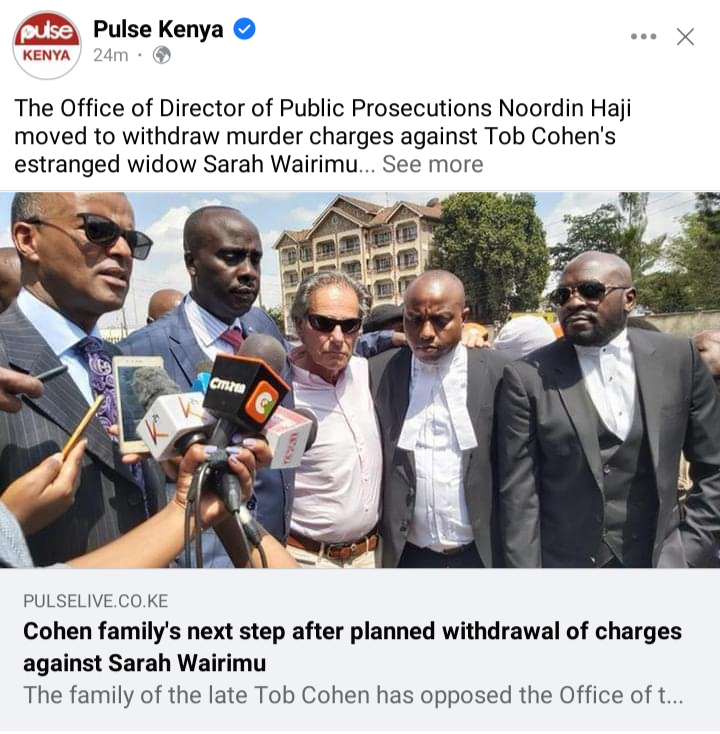Screen dimensions: 720x734
Task: Click the article description starting The family
Action: [x=353, y=695]
